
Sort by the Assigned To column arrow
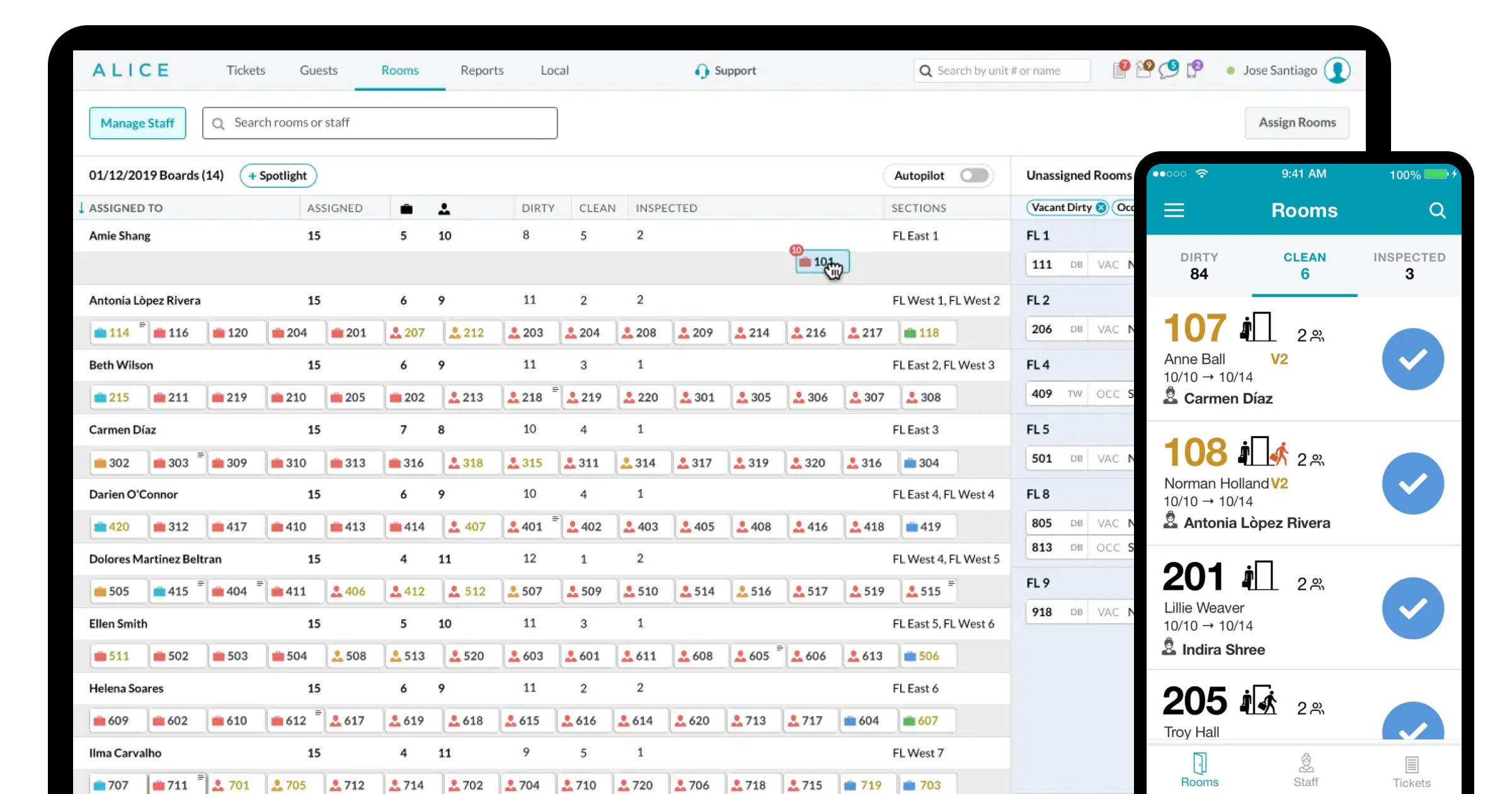81,208
